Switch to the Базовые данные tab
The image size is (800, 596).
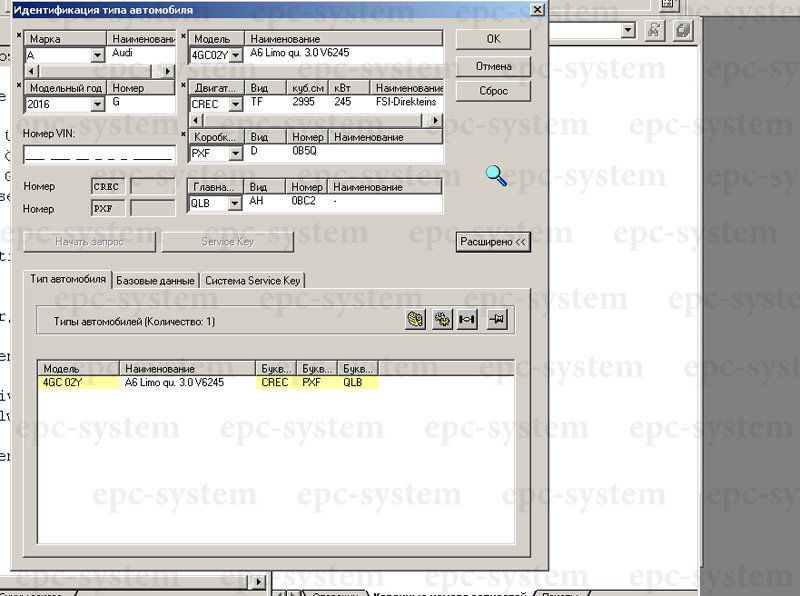(157, 281)
